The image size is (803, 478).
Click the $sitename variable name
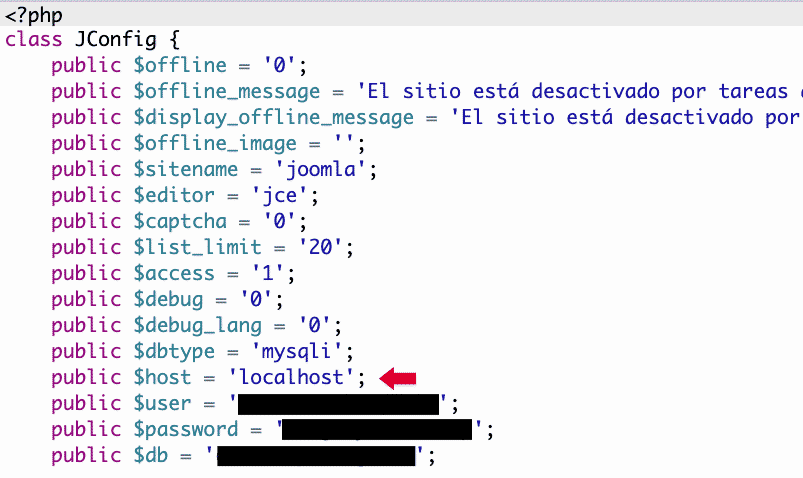tap(186, 170)
